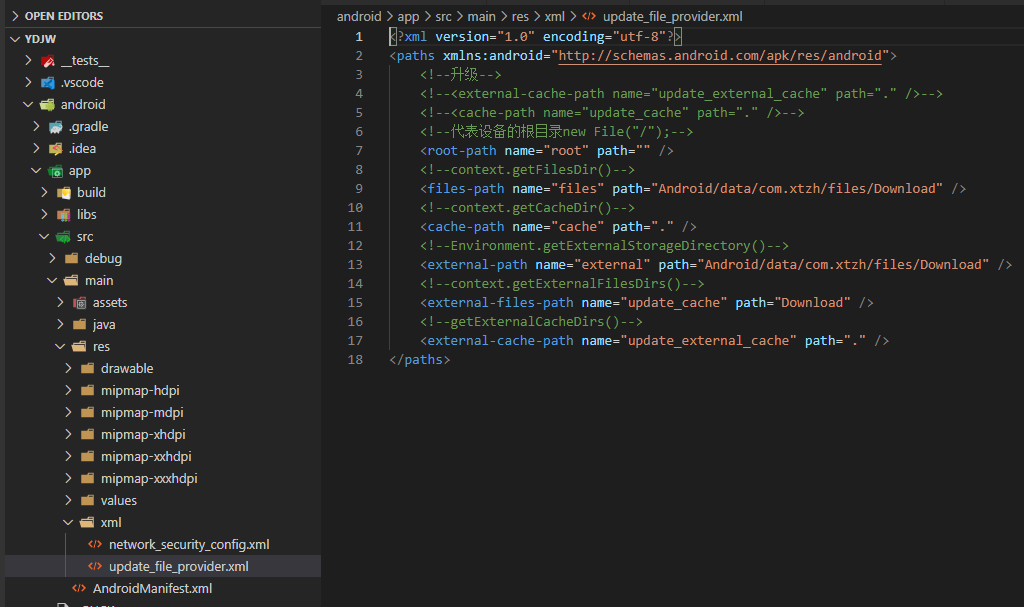Screen dimensions: 1024x607
Task: Click the .vscode folder icon
Action: tap(48, 83)
